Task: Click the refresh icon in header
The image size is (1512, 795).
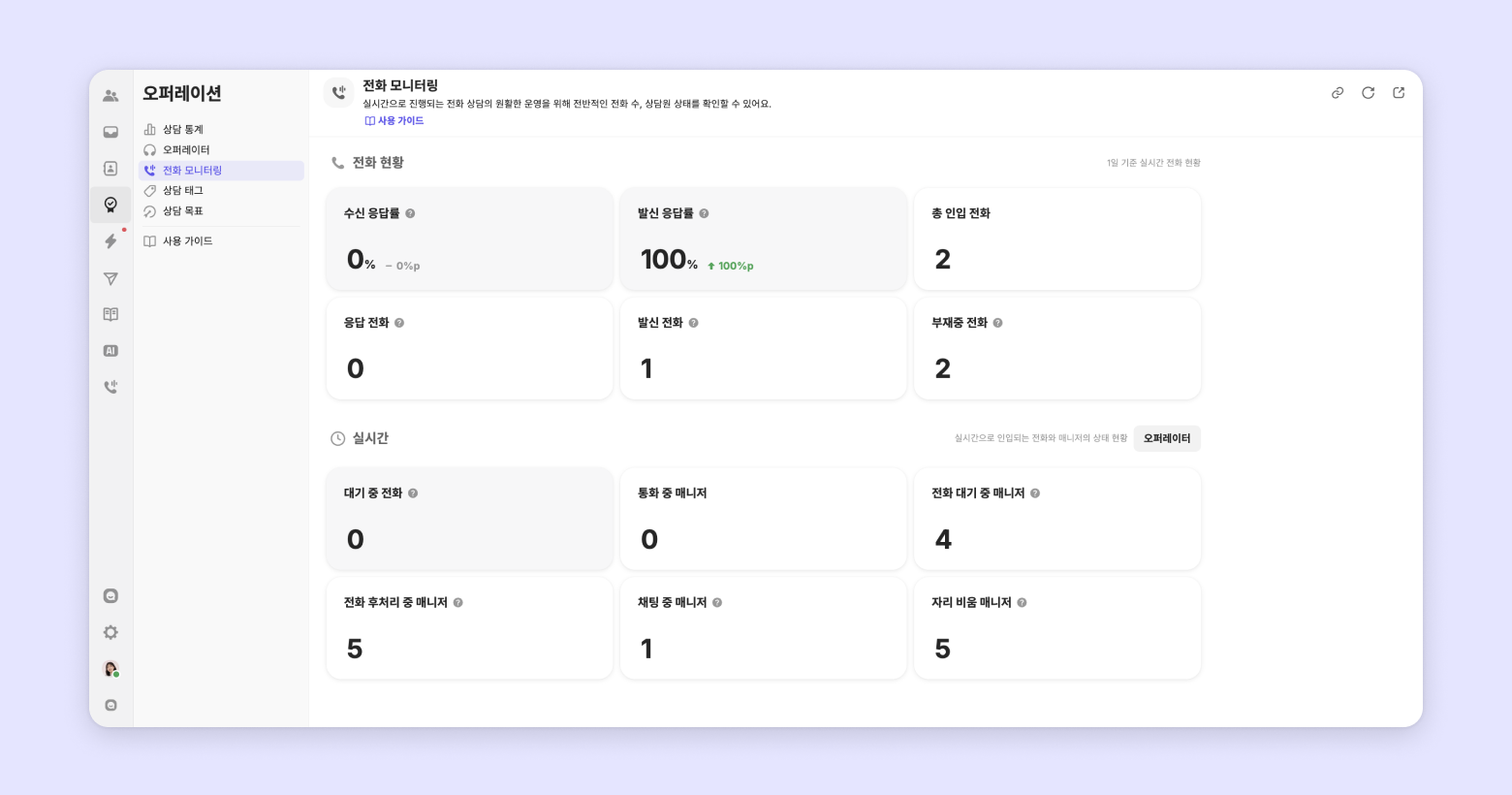Action: pyautogui.click(x=1368, y=93)
